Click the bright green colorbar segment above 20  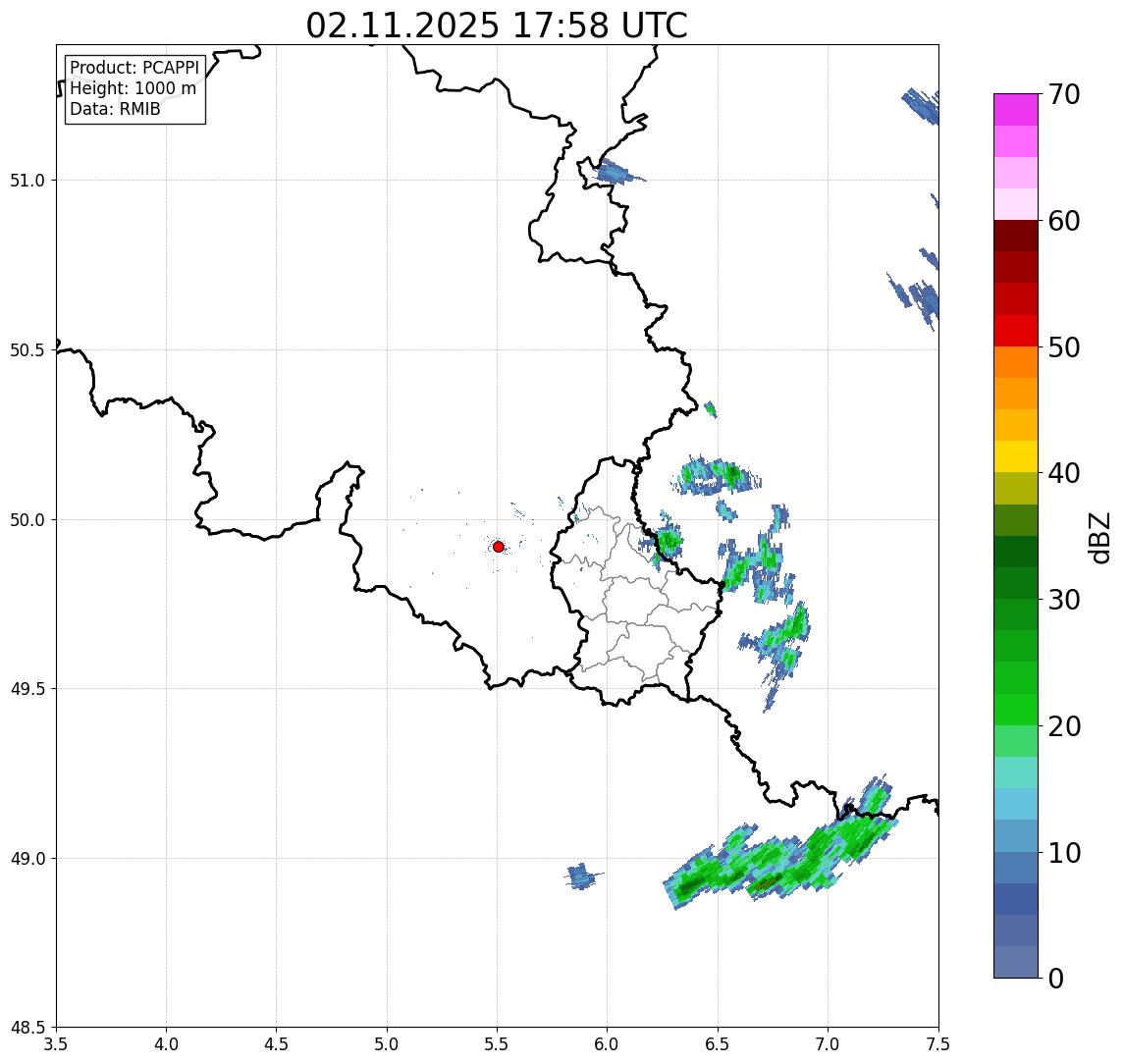click(x=1016, y=709)
